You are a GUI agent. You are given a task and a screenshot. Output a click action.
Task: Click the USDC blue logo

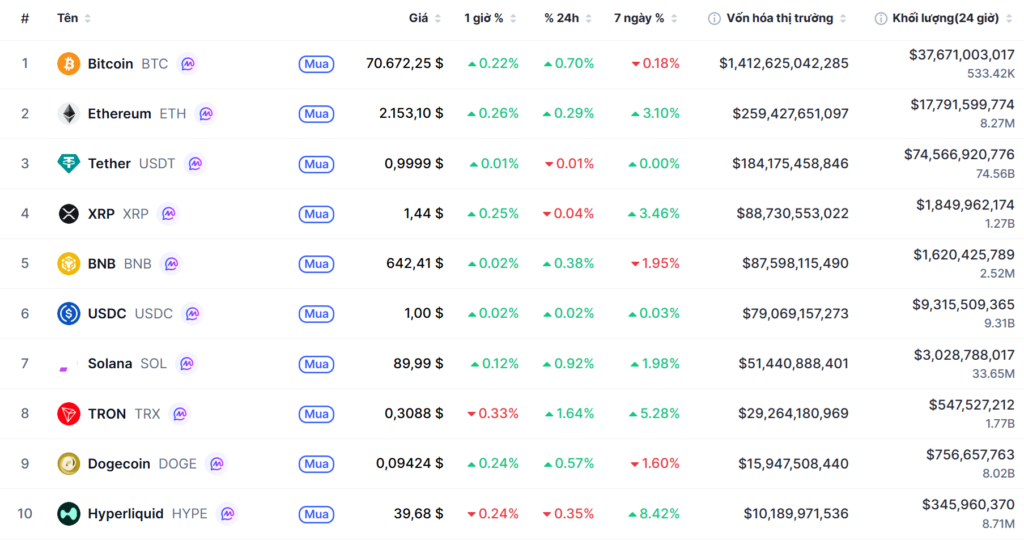69,314
